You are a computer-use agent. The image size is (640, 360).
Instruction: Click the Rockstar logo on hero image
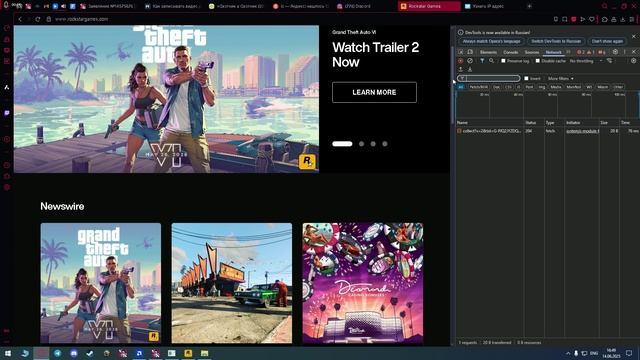(x=307, y=162)
